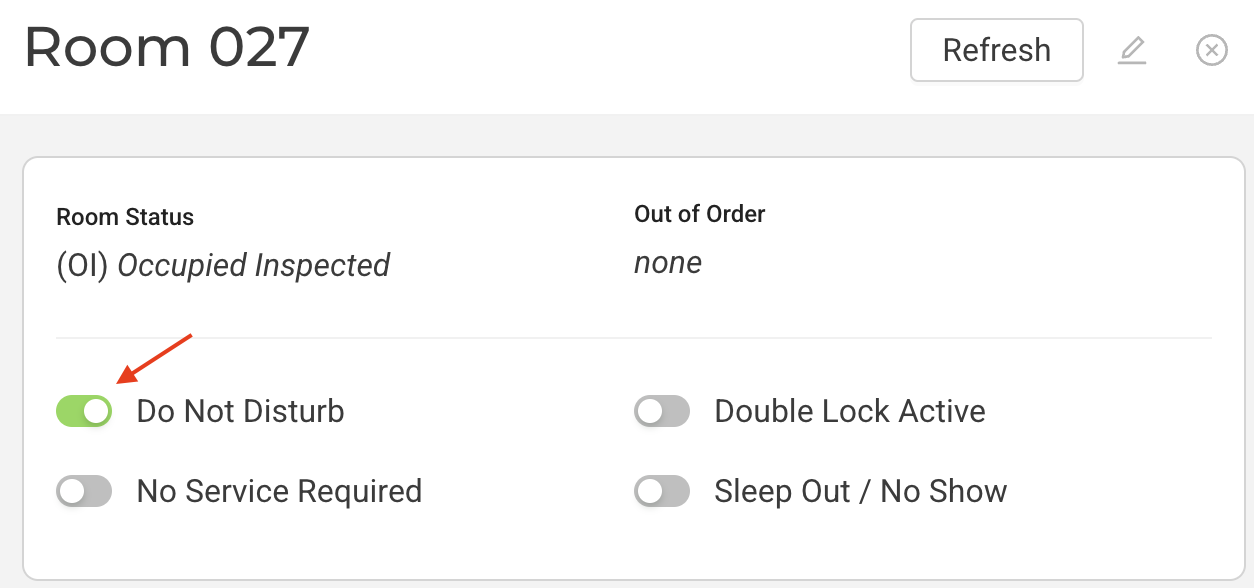The width and height of the screenshot is (1254, 588).
Task: Click the Sleep Out / No Show label
Action: pos(859,491)
